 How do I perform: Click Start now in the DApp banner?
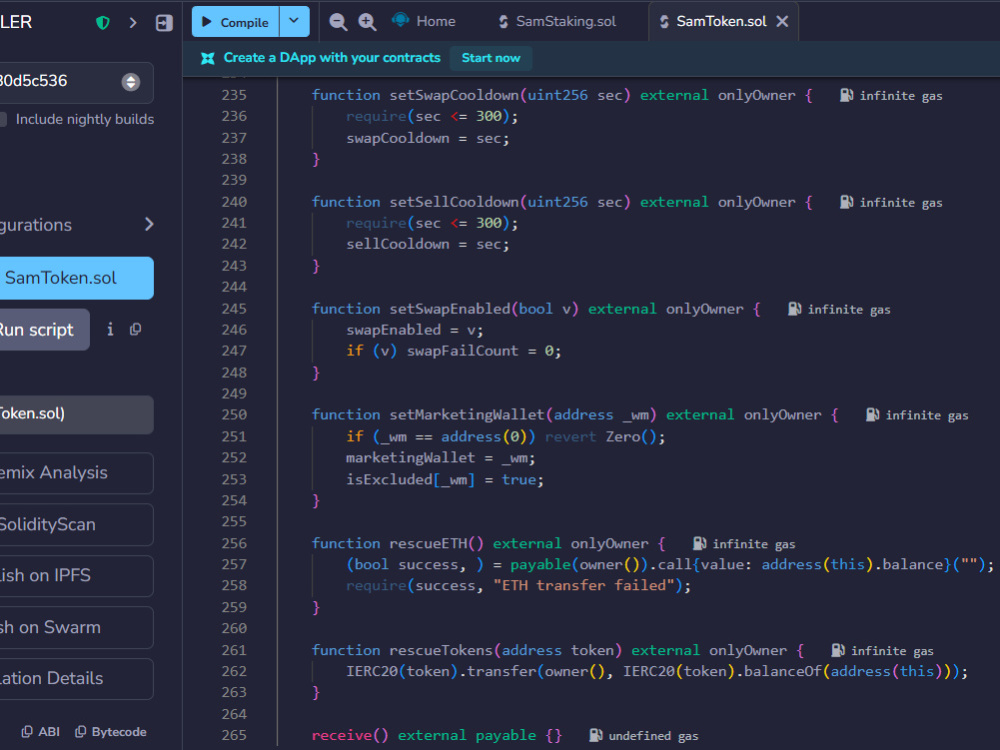(491, 58)
